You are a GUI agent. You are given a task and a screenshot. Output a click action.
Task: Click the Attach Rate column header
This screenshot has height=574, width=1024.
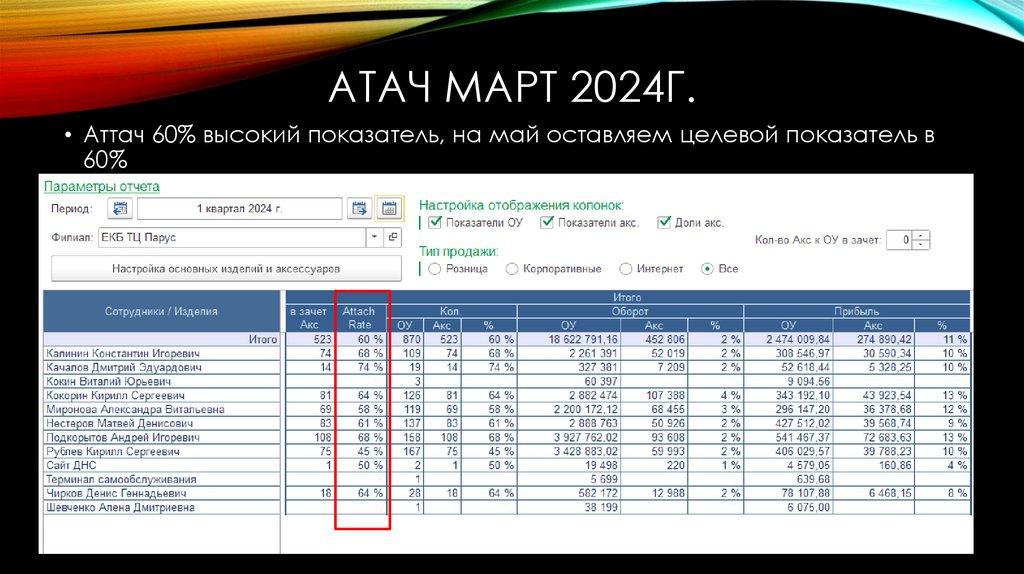tap(360, 317)
